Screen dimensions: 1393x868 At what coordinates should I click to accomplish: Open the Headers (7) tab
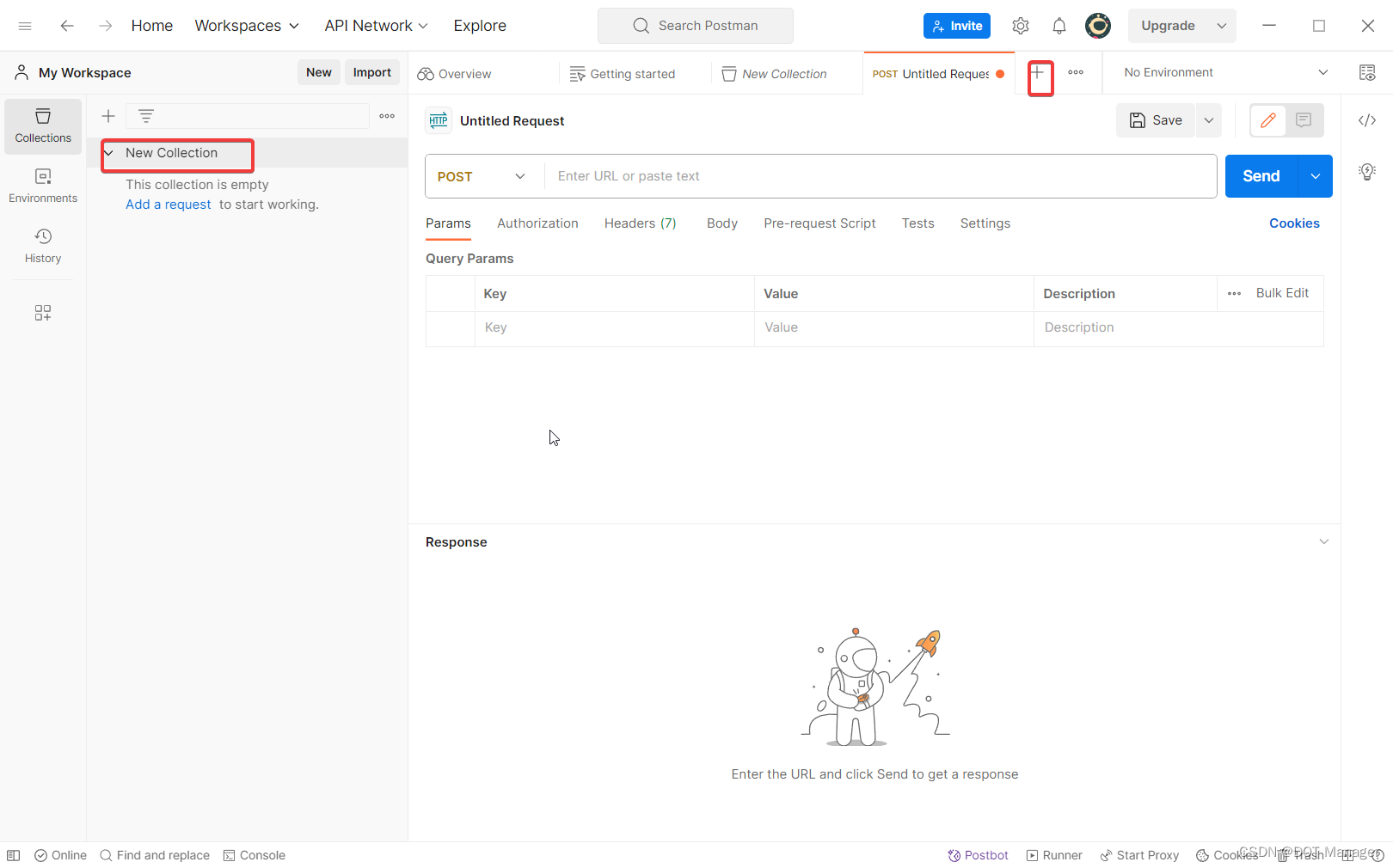pyautogui.click(x=640, y=223)
